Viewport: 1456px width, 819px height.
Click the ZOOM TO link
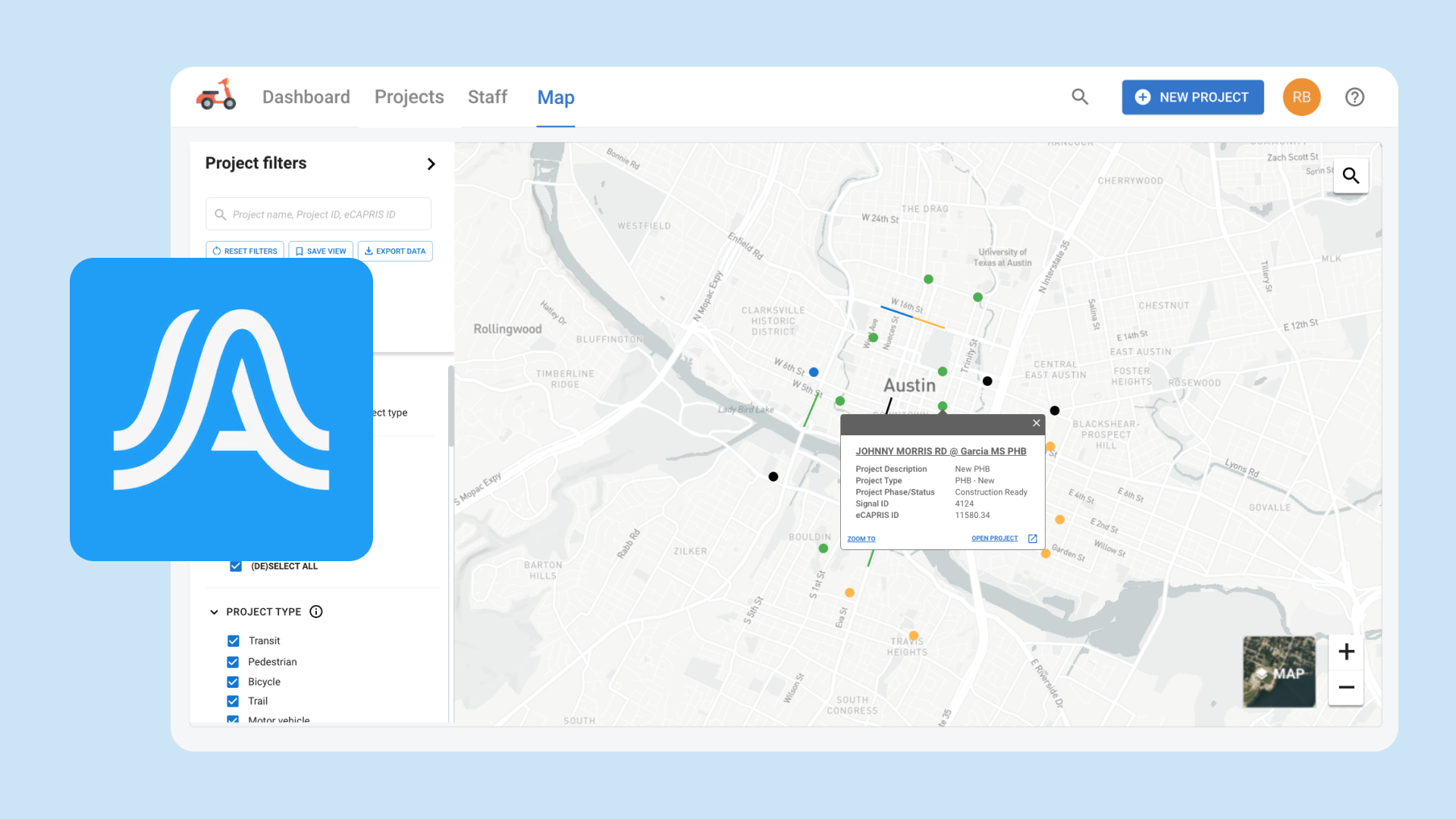[x=861, y=539]
